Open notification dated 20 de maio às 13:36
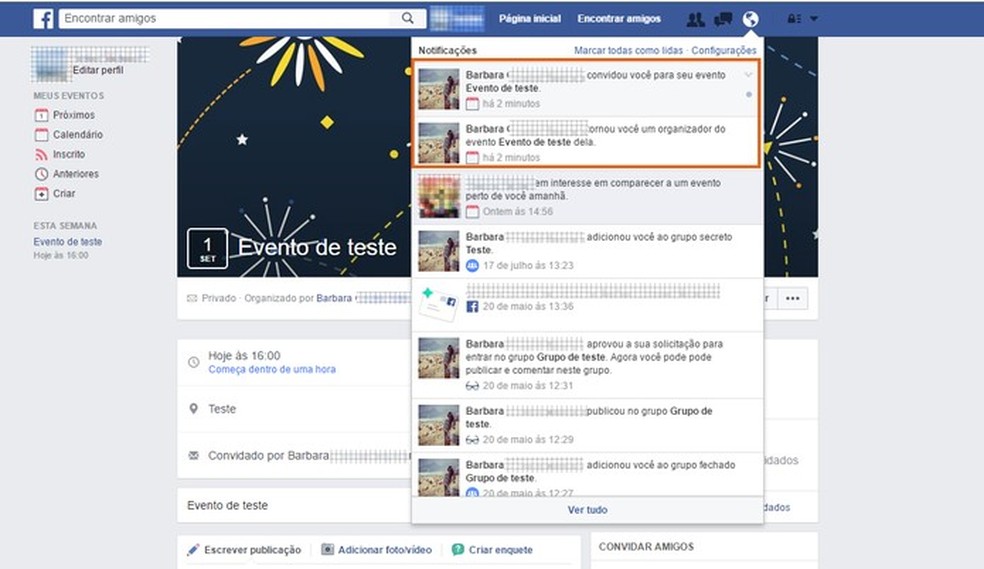Image resolution: width=984 pixels, height=569 pixels. (587, 305)
